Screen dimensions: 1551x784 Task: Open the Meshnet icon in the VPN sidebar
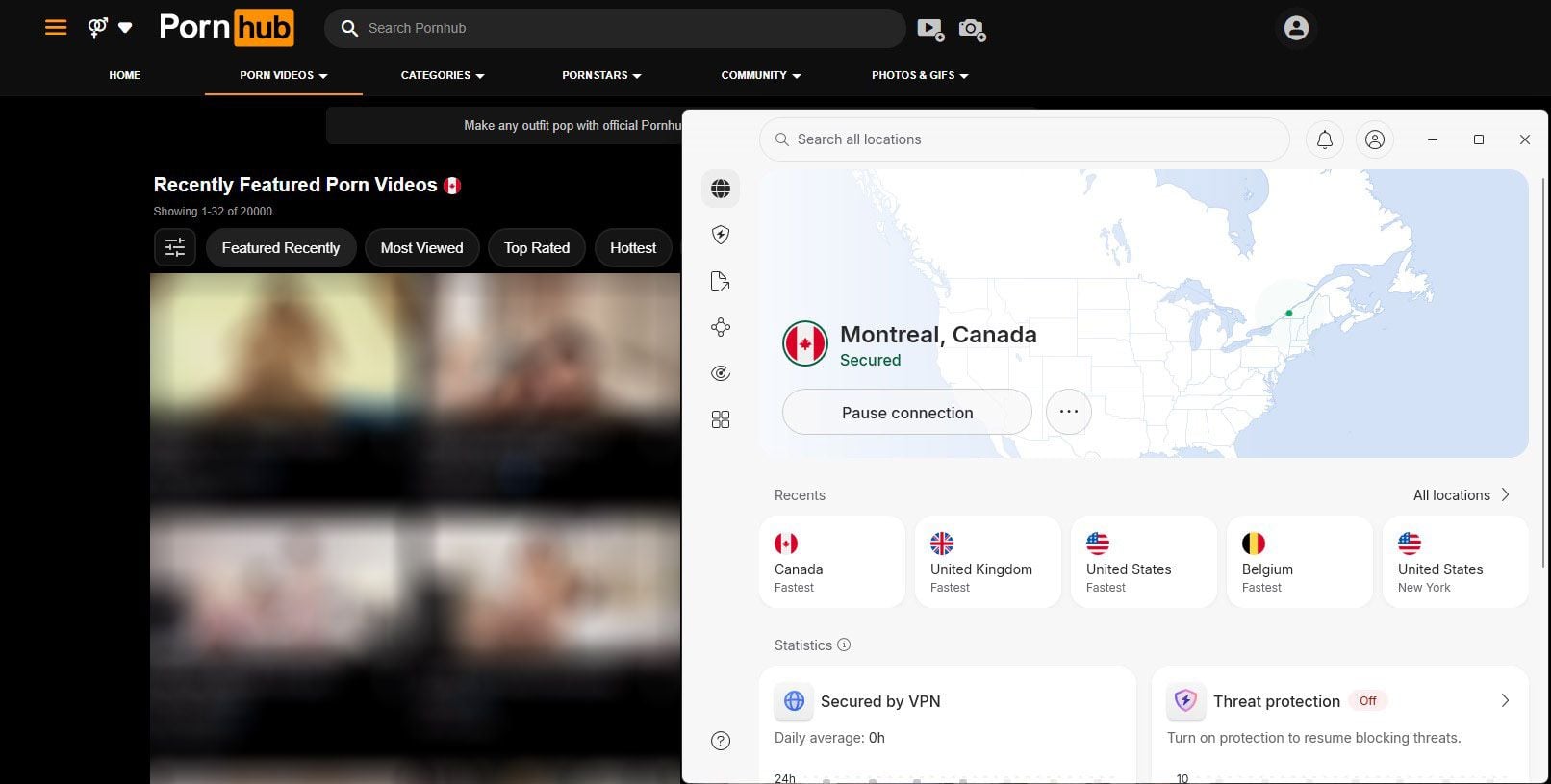tap(721, 327)
